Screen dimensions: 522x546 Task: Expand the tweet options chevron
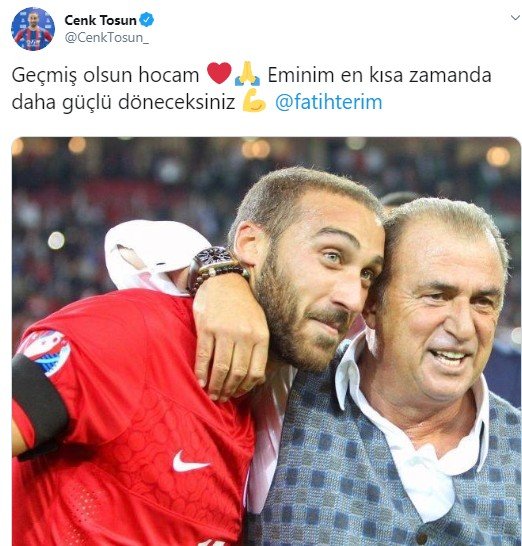(515, 18)
